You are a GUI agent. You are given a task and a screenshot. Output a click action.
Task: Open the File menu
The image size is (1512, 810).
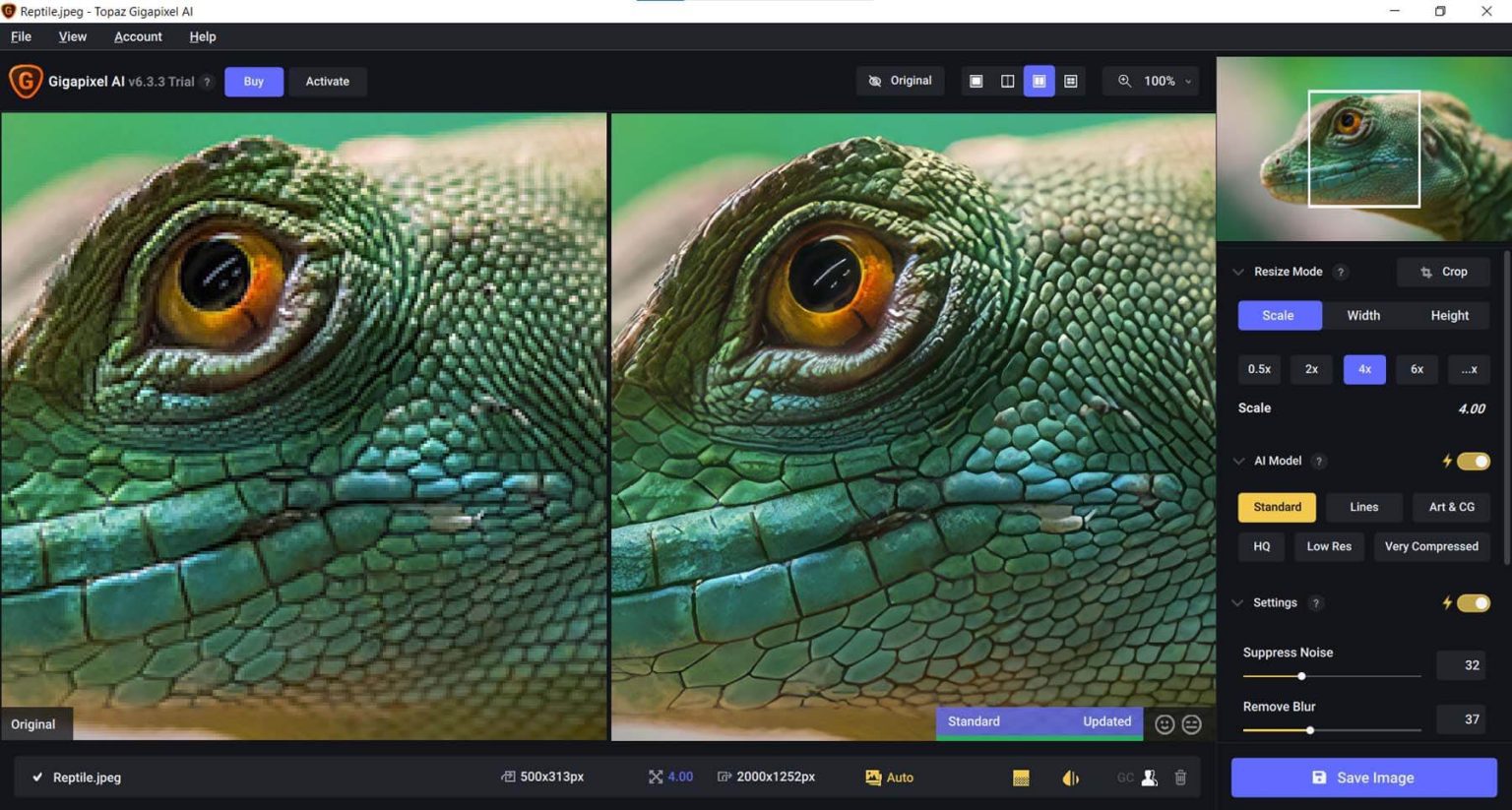click(x=21, y=36)
